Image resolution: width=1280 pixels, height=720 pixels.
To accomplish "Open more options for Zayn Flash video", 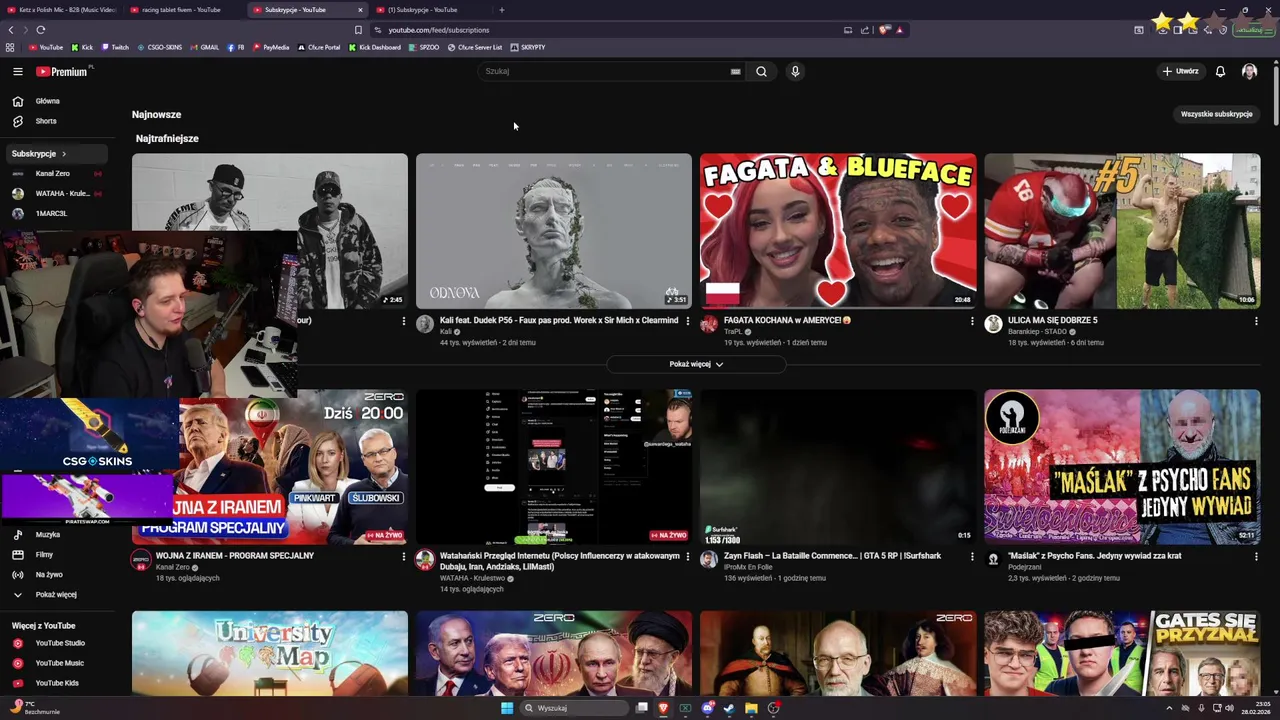I will (x=972, y=556).
